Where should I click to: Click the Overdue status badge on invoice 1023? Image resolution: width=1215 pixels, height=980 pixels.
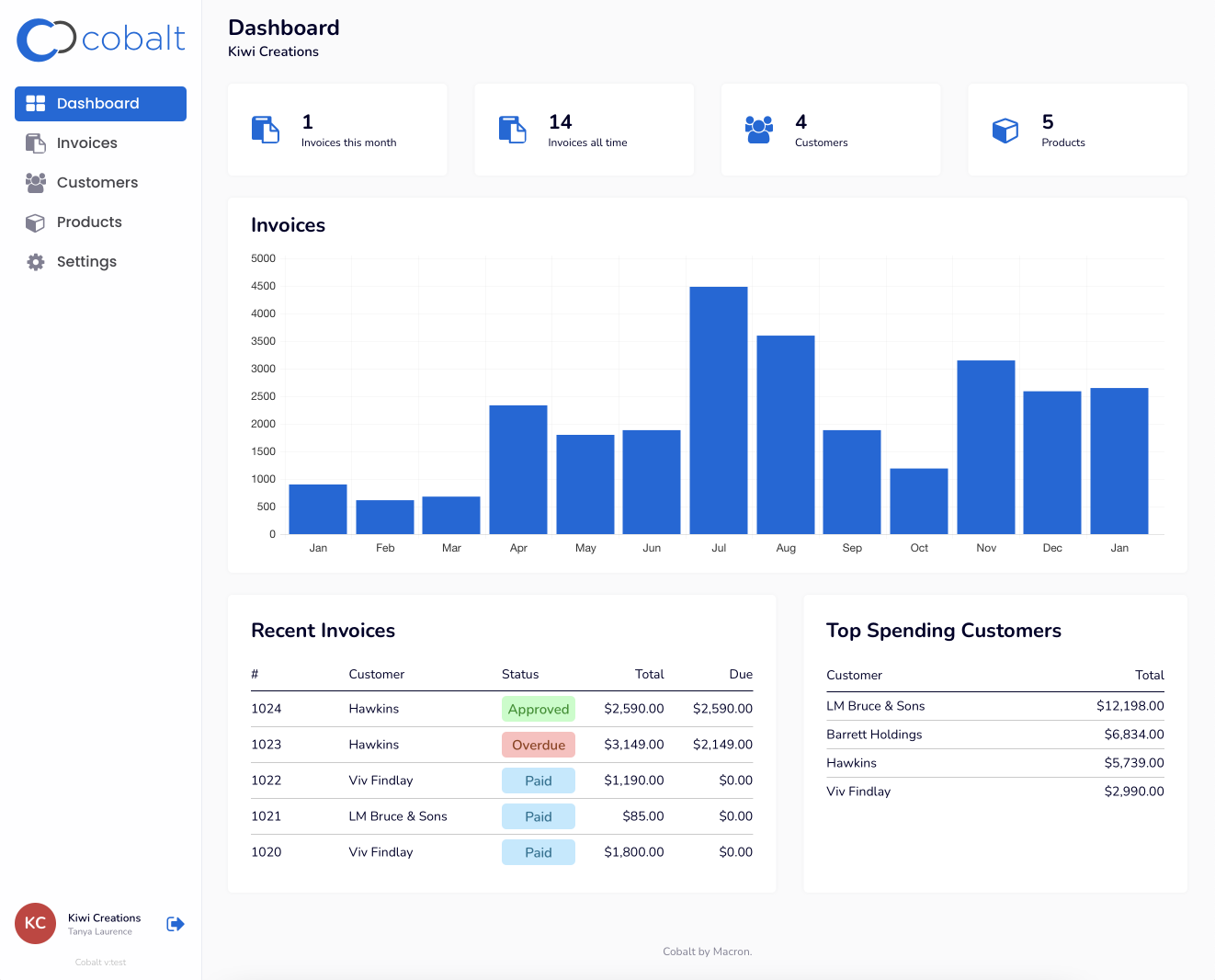[539, 745]
